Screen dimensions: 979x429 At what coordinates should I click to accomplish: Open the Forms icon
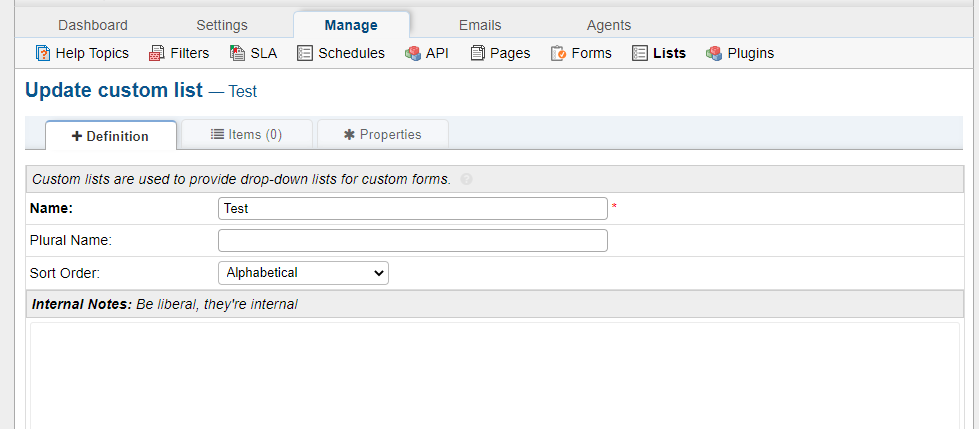tap(558, 53)
